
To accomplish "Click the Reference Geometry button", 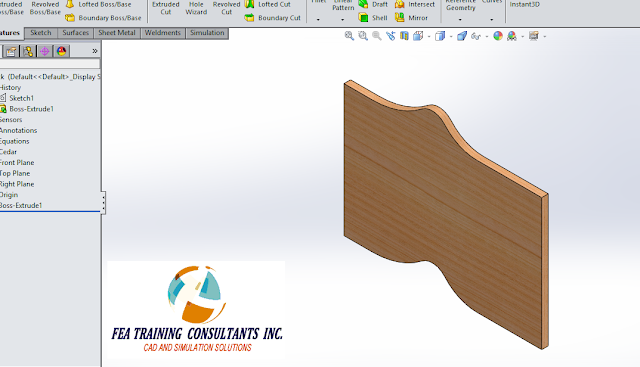I will [x=460, y=5].
